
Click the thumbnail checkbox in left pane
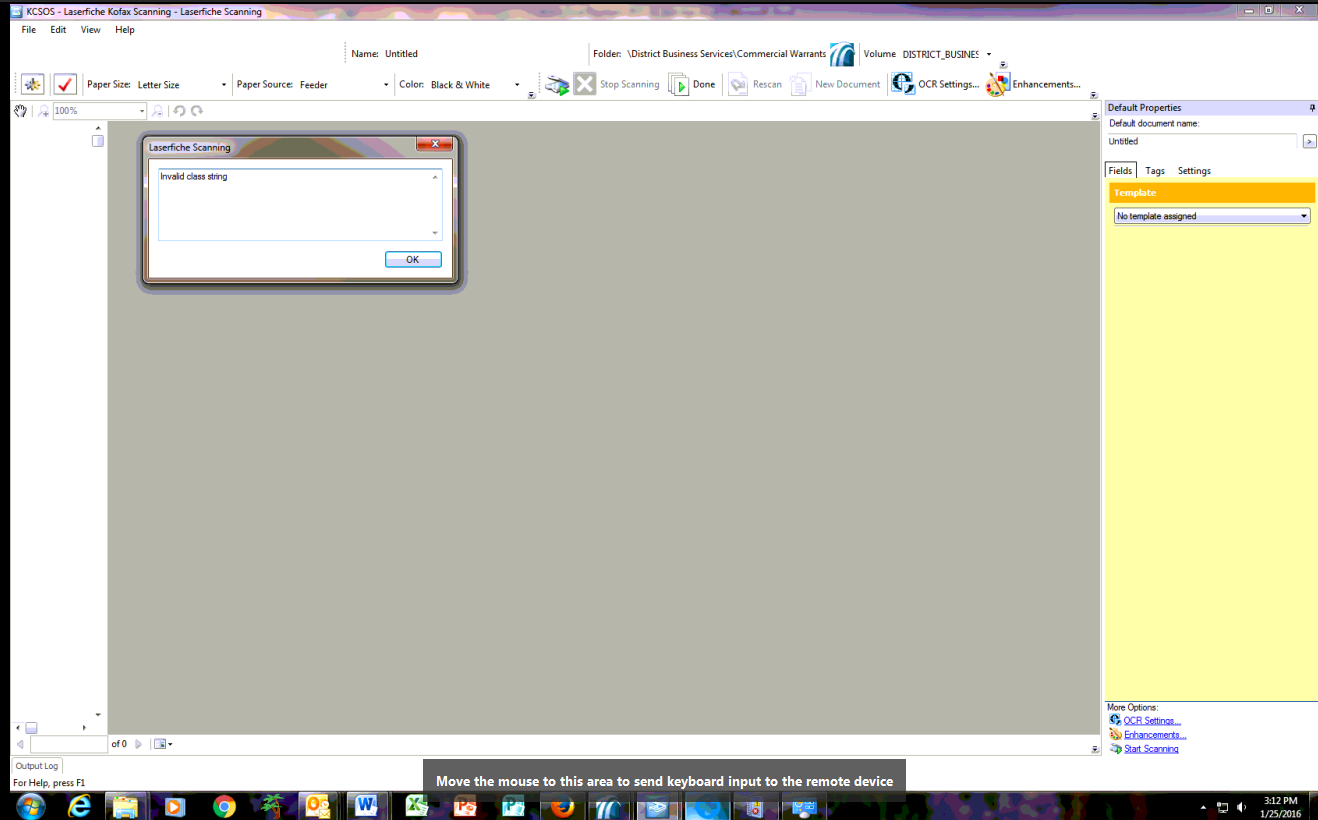(x=98, y=141)
